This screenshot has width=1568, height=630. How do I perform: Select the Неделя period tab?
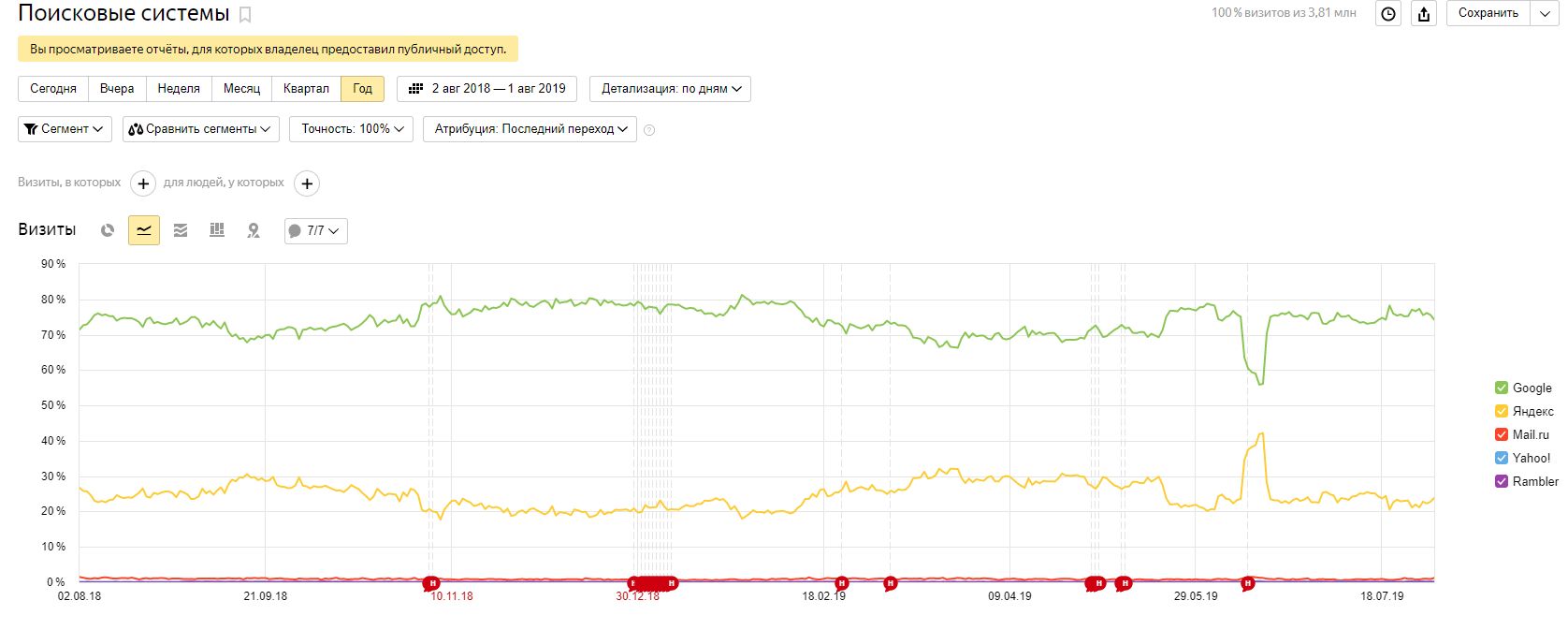[x=179, y=89]
